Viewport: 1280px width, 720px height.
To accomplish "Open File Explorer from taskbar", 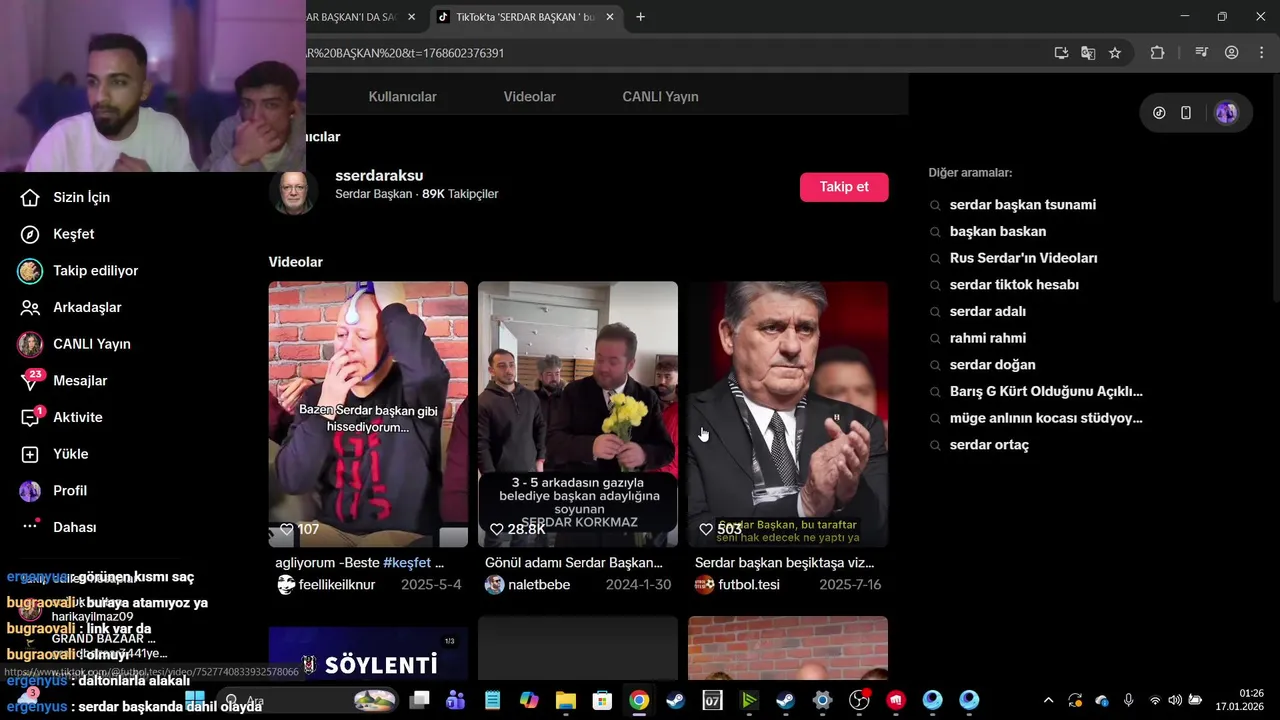I will [566, 700].
